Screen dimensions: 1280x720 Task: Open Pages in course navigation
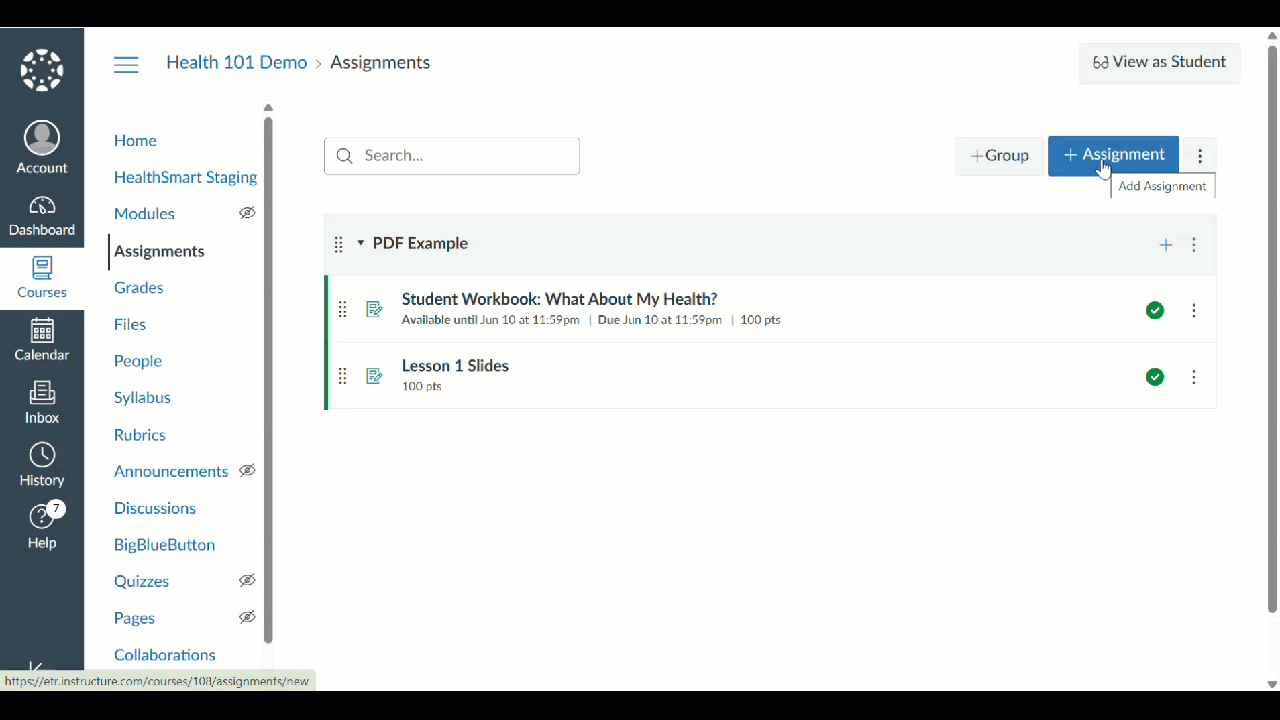pos(134,618)
